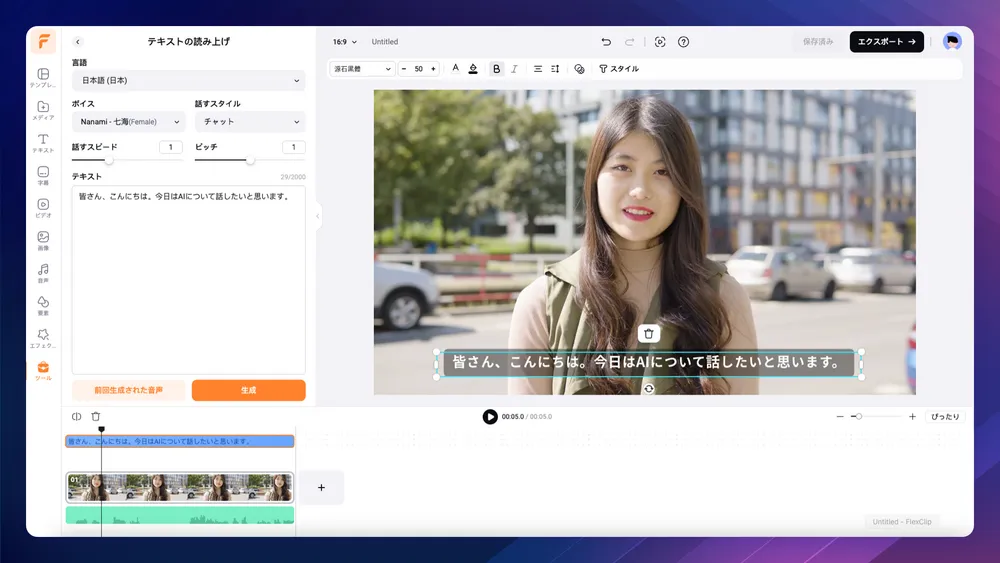Viewport: 1000px width, 563px height.
Task: Zoom out the timeline with minus
Action: click(x=840, y=416)
